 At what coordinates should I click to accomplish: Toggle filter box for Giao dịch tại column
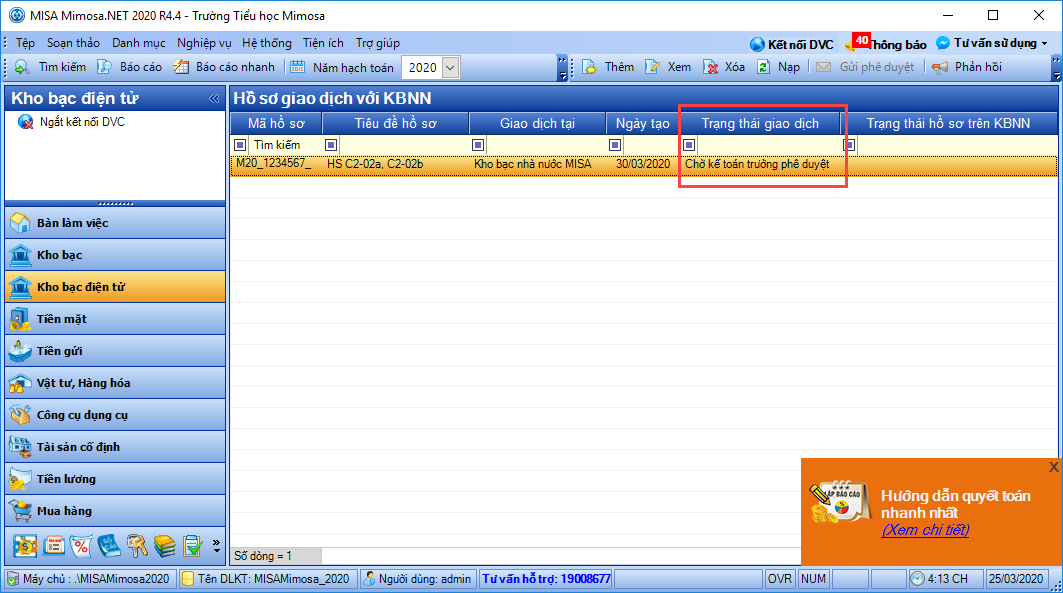478,145
